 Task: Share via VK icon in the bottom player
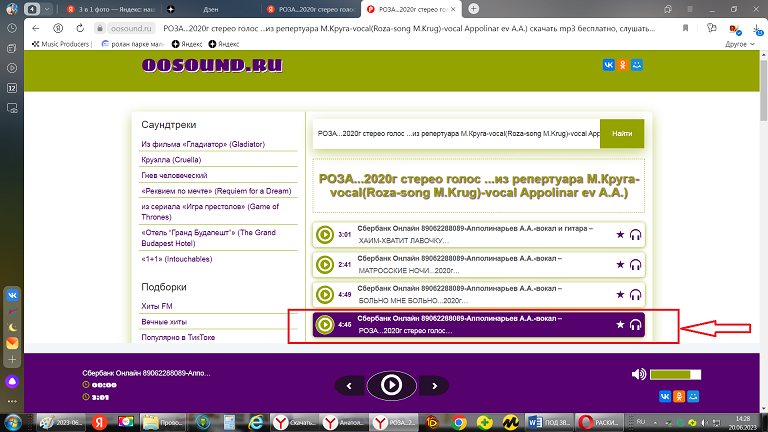click(665, 396)
